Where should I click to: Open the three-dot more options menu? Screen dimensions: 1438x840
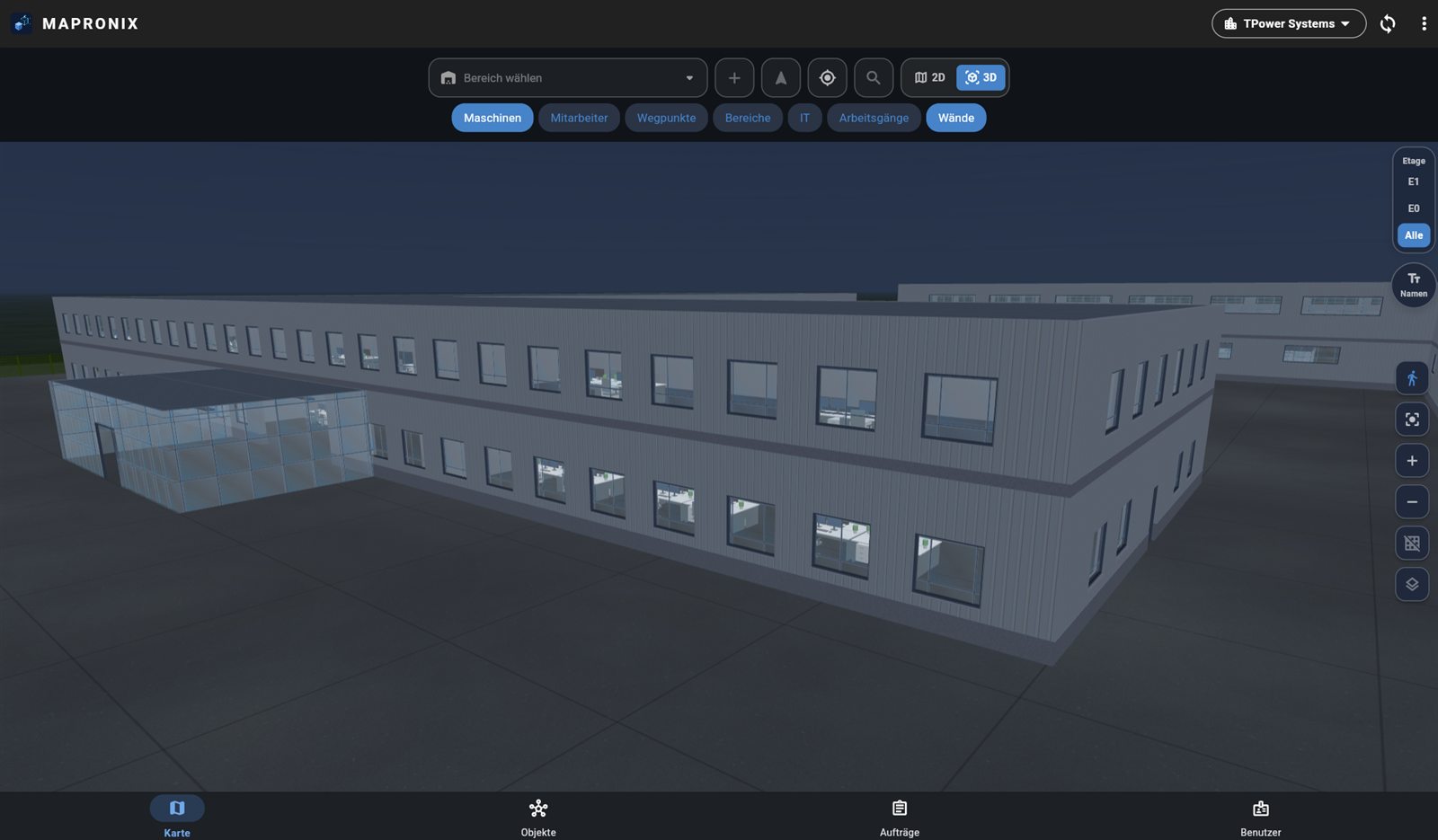pos(1424,23)
